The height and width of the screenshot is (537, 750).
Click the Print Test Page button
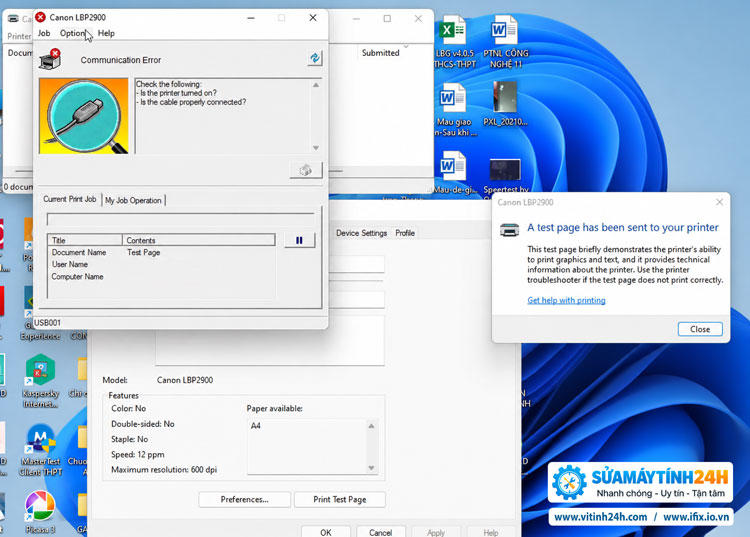tap(340, 499)
